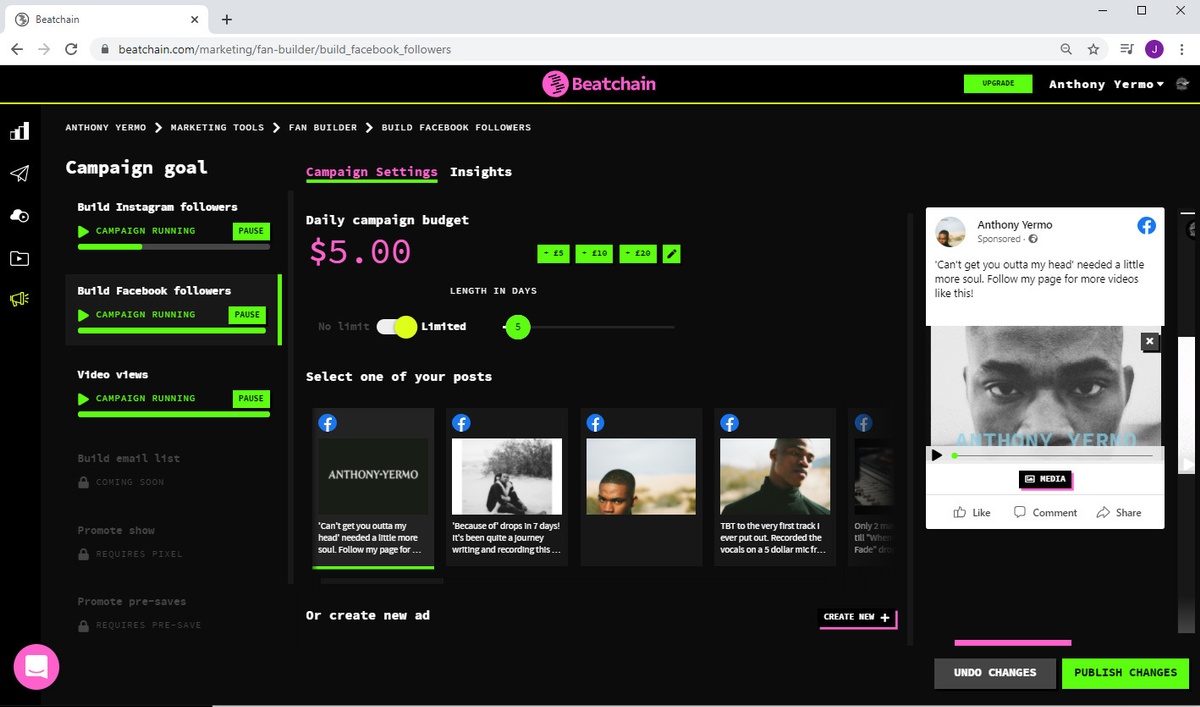Click the green UPGRADE button
The height and width of the screenshot is (707, 1200).
[998, 84]
